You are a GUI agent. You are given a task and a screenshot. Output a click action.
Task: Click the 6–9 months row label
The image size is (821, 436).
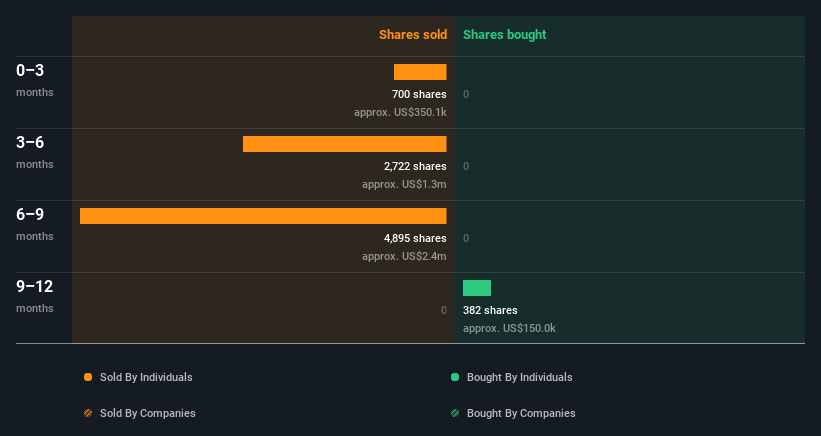[x=35, y=225]
